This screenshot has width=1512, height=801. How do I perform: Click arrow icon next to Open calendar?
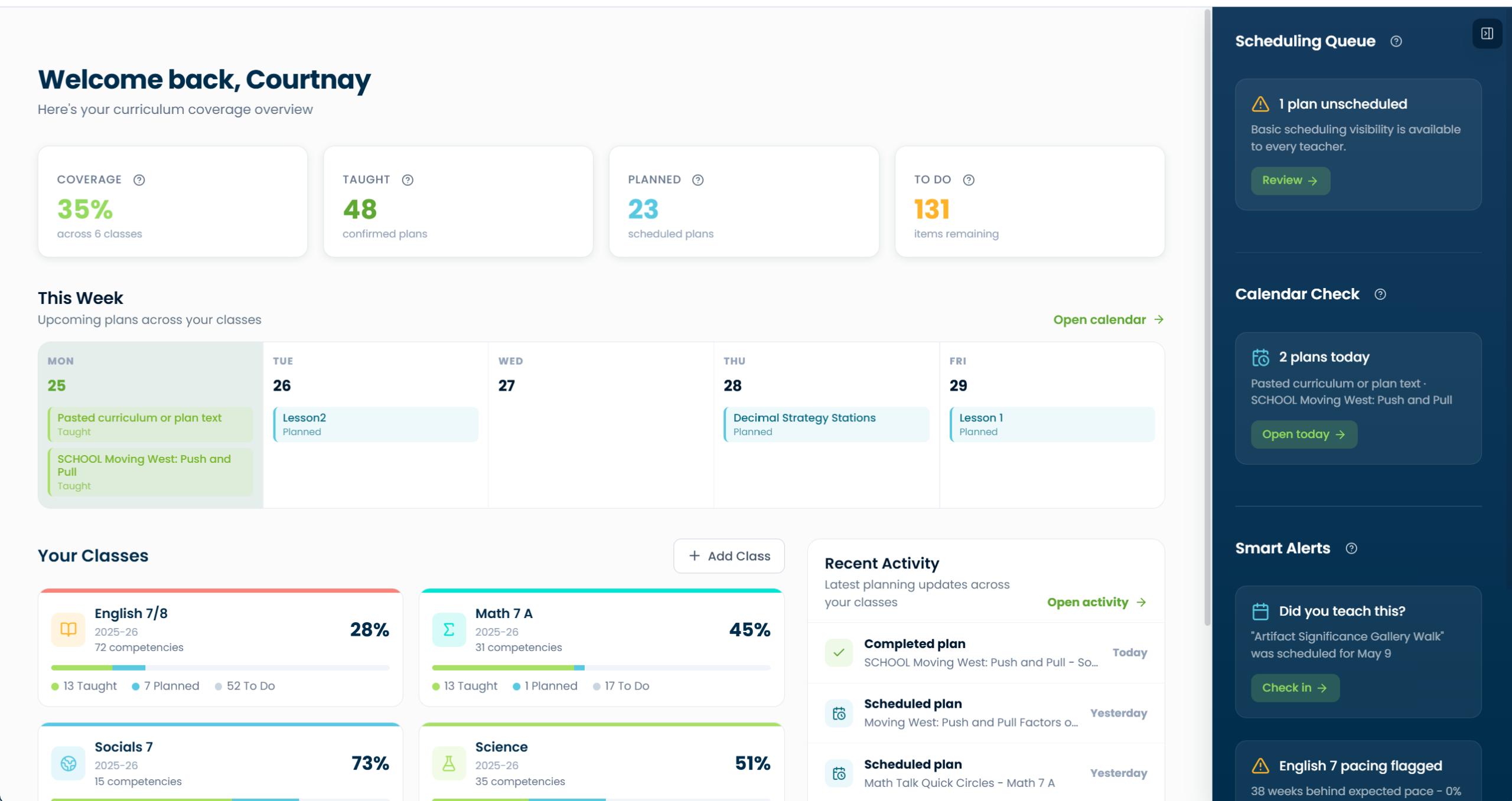point(1159,319)
